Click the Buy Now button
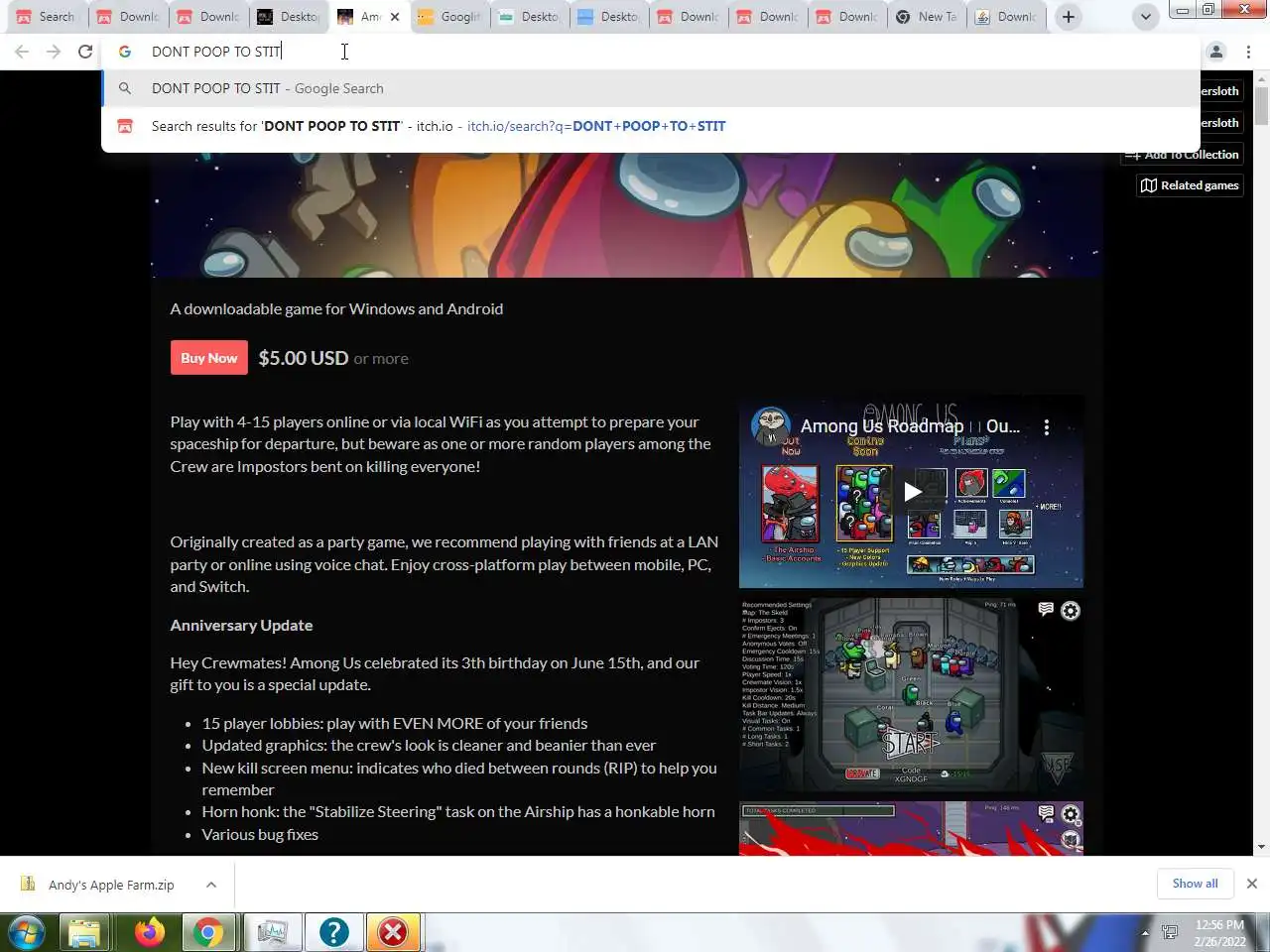This screenshot has height=952, width=1270. tap(209, 358)
